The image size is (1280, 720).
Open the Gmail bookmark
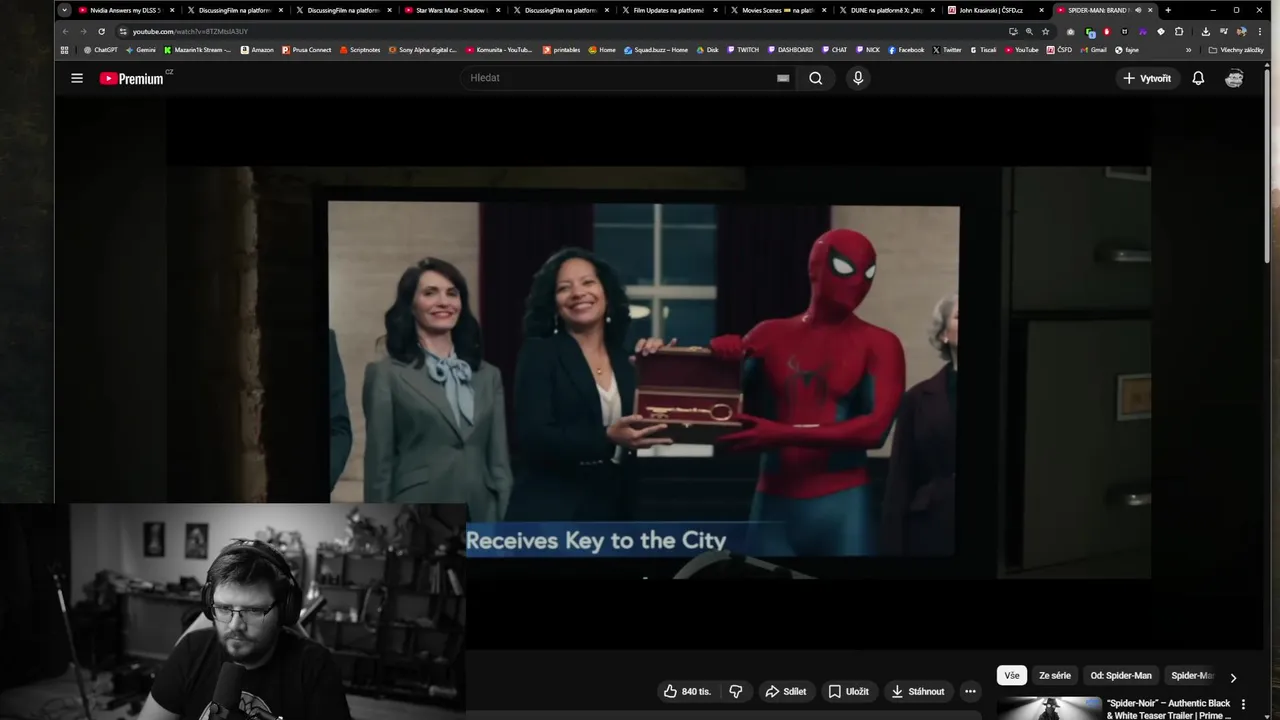coord(1093,50)
